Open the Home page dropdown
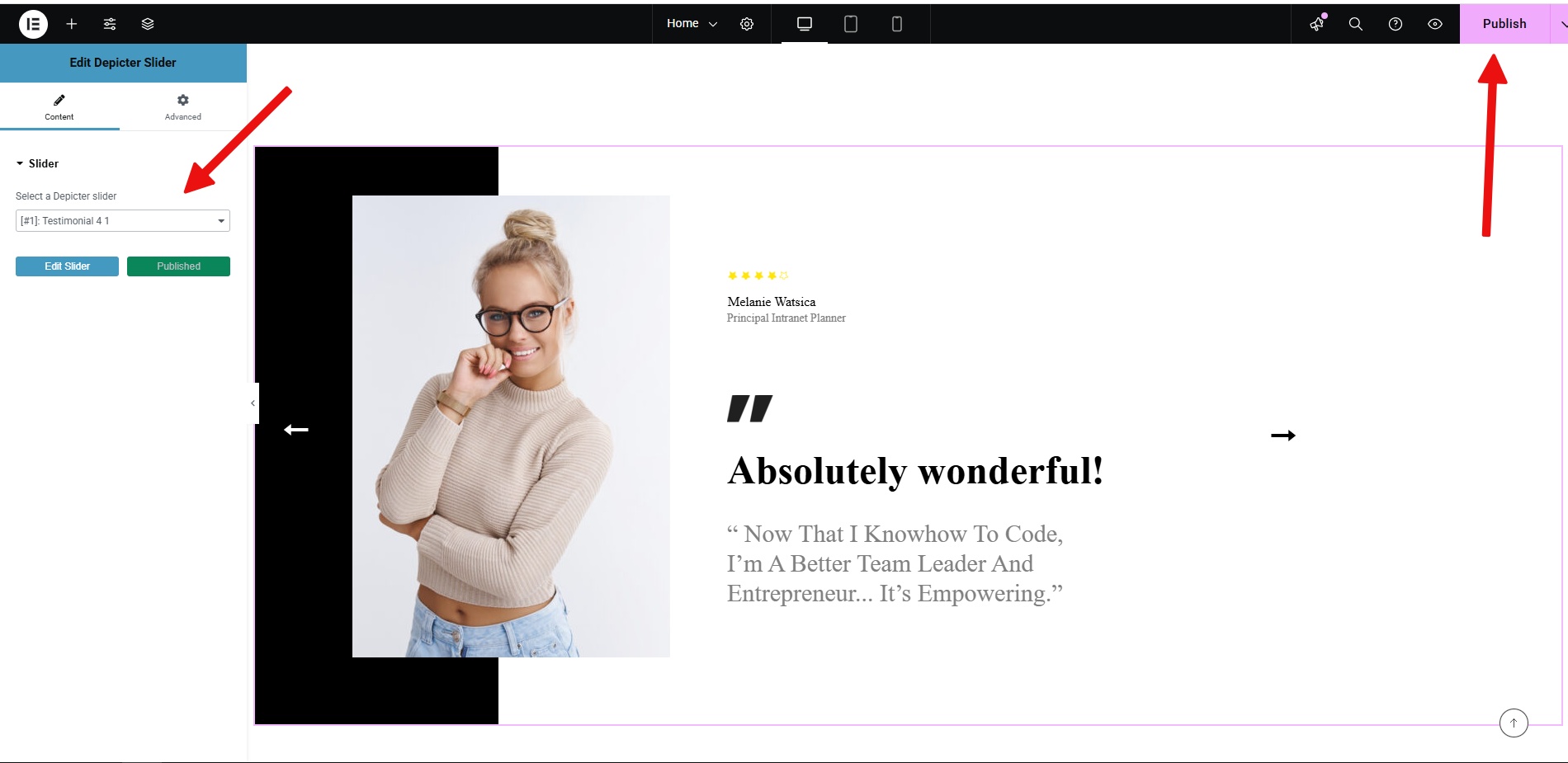 click(x=692, y=24)
